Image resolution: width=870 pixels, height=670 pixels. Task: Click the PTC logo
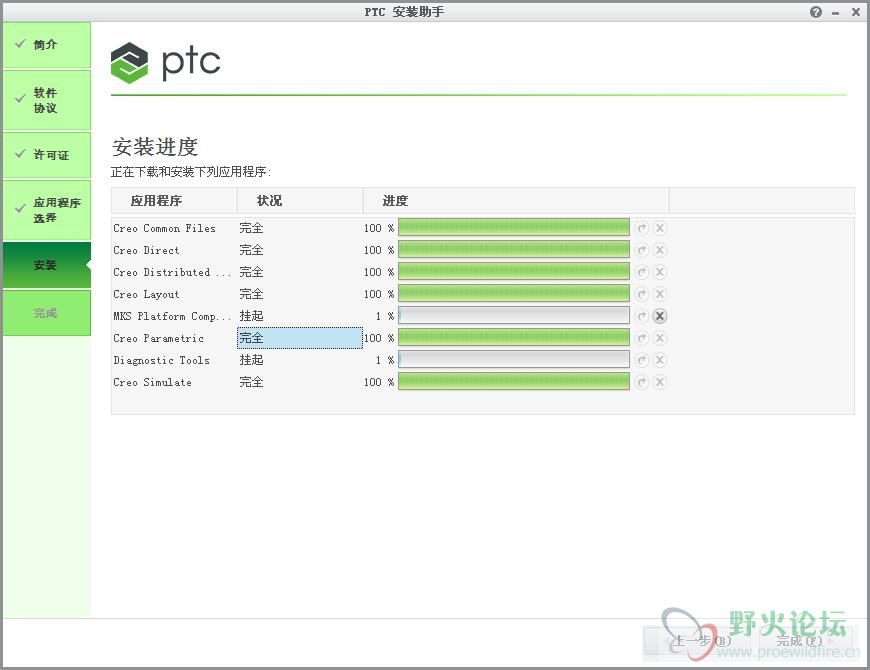pyautogui.click(x=165, y=62)
